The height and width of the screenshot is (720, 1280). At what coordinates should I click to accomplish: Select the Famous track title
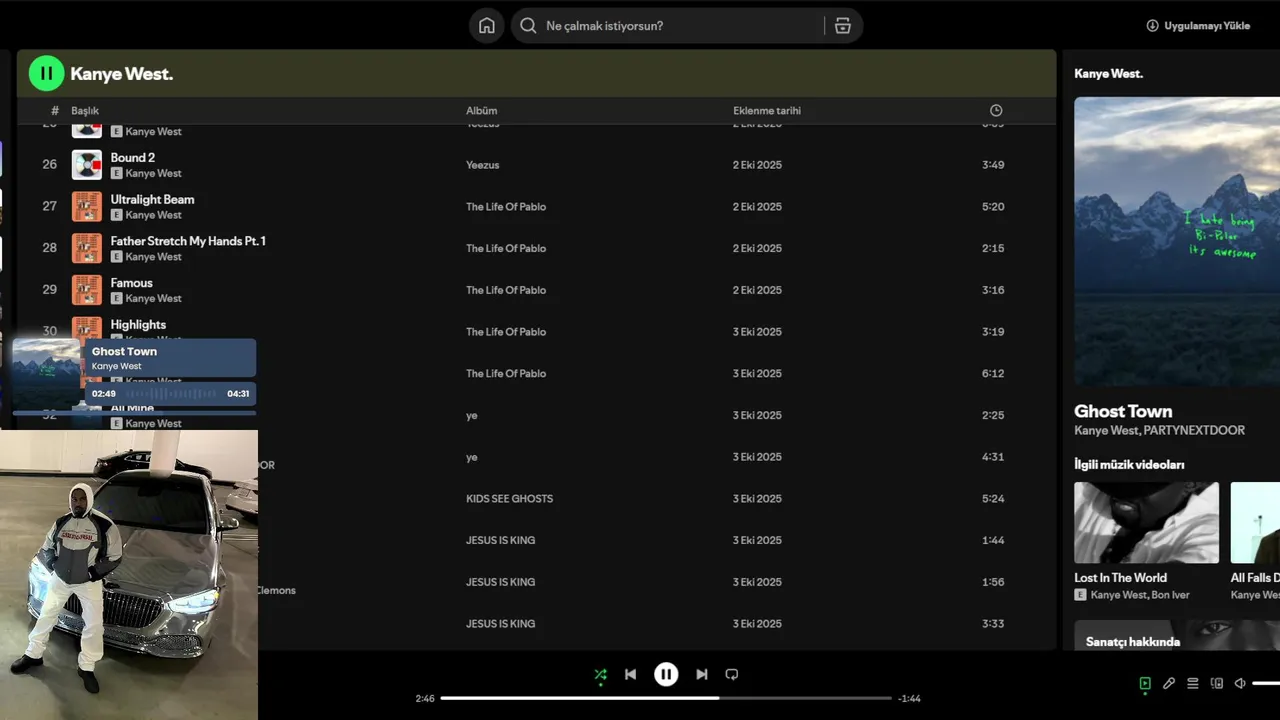click(x=132, y=283)
